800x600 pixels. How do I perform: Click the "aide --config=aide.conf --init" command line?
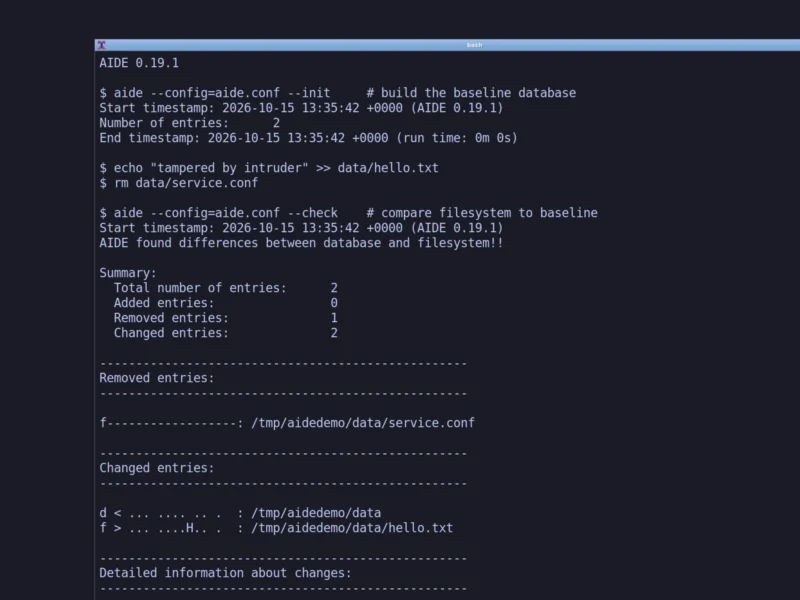[338, 93]
